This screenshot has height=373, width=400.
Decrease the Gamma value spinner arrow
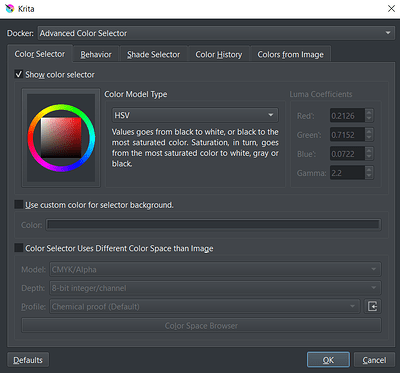coord(369,176)
